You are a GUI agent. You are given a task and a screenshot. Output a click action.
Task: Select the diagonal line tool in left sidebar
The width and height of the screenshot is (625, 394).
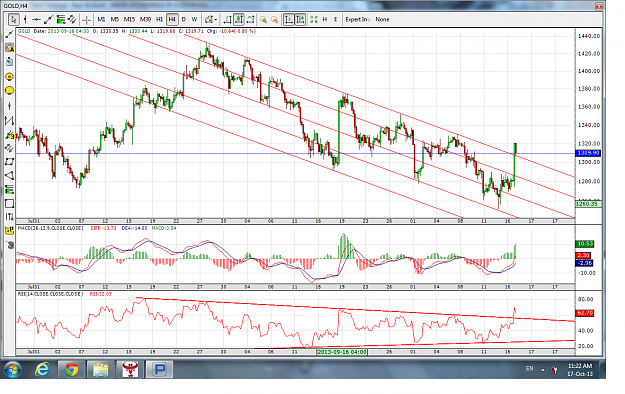coord(10,35)
